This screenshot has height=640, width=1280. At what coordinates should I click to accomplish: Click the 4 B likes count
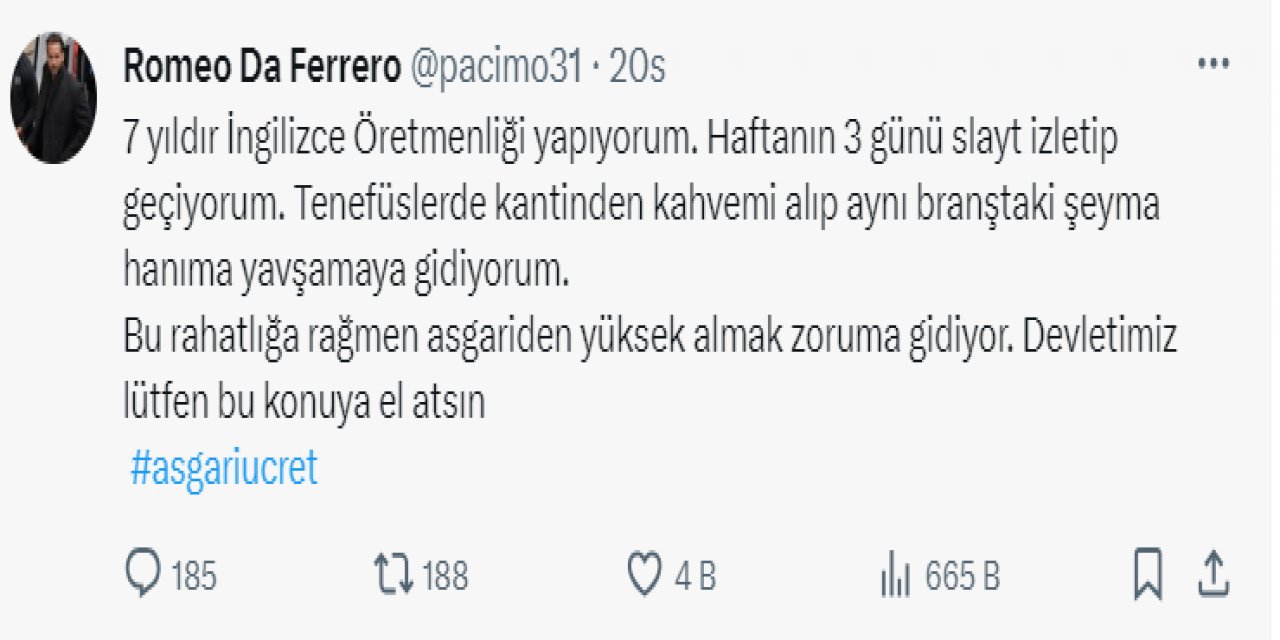point(695,577)
